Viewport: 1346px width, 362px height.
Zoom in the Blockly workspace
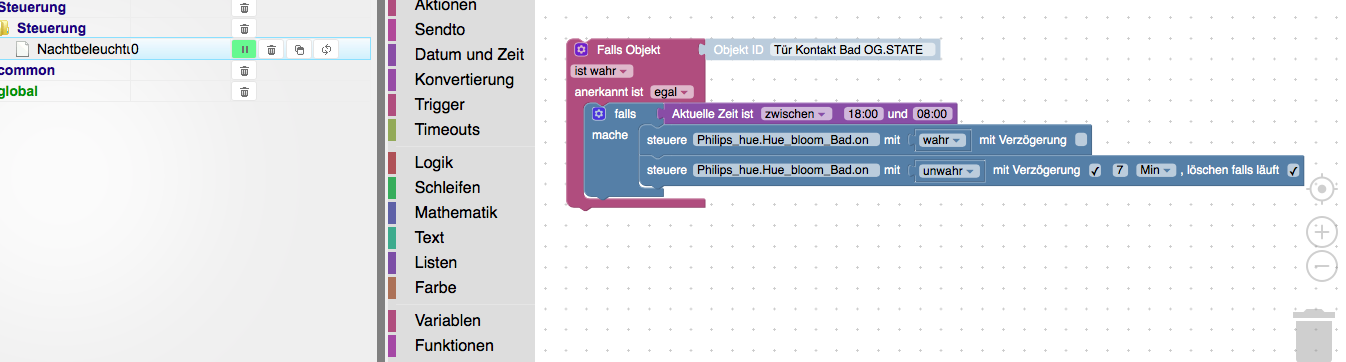click(1321, 232)
